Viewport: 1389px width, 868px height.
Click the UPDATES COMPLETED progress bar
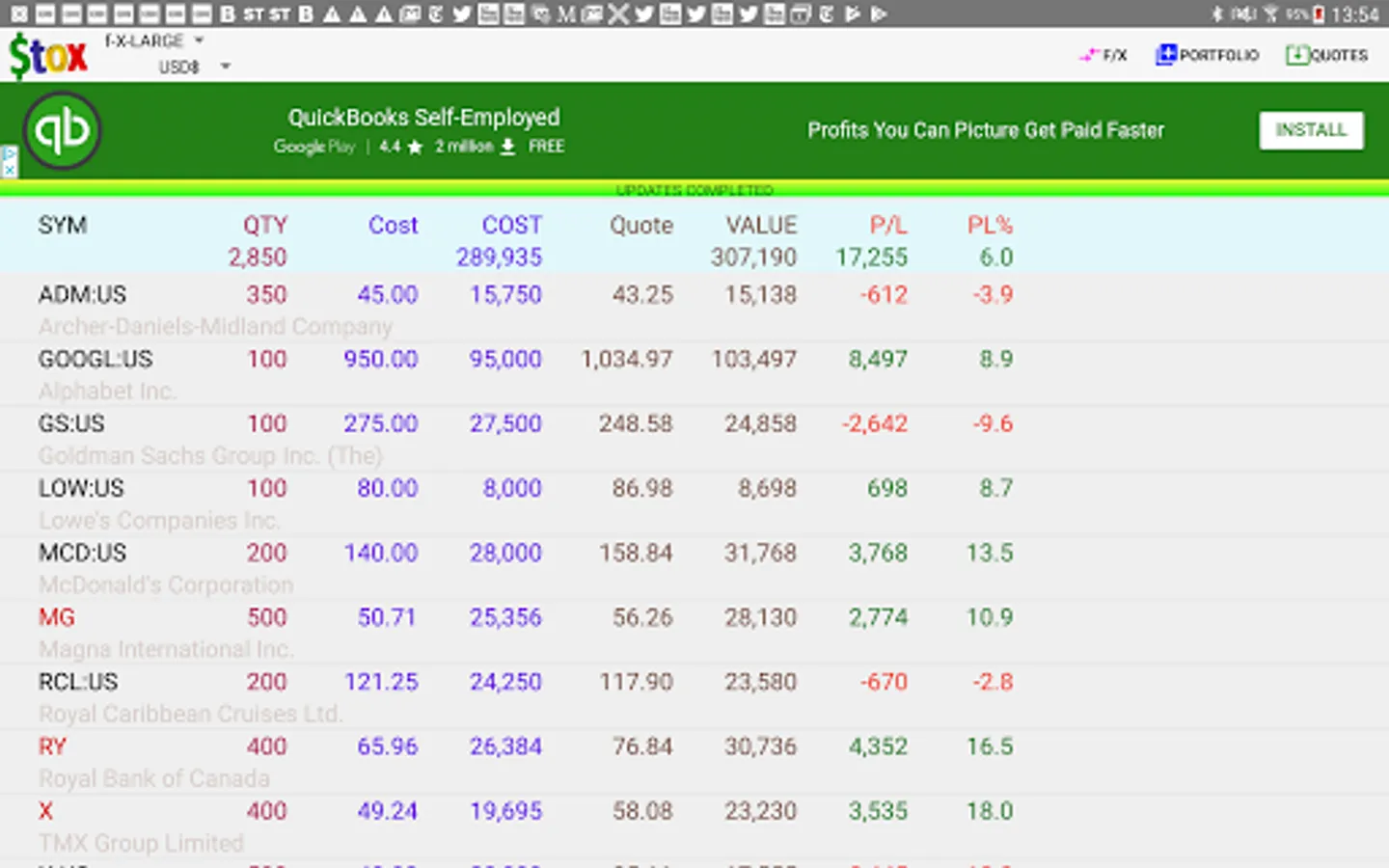pos(694,190)
